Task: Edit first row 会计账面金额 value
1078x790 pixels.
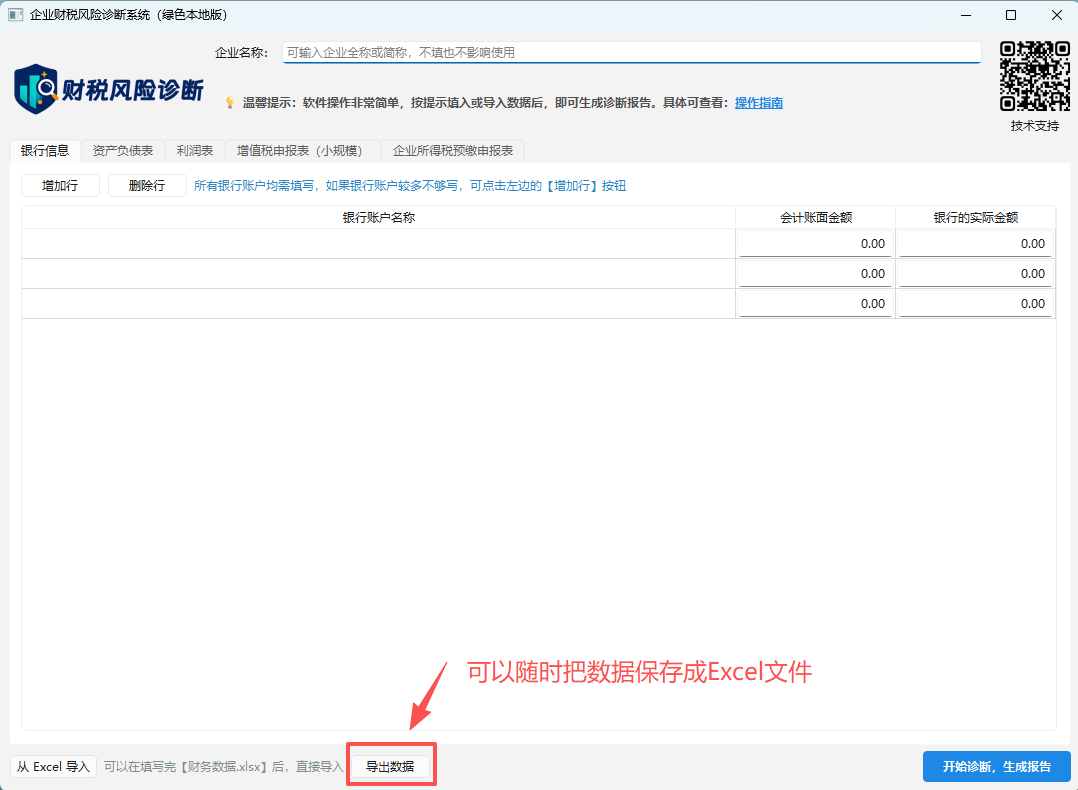Action: (x=815, y=243)
